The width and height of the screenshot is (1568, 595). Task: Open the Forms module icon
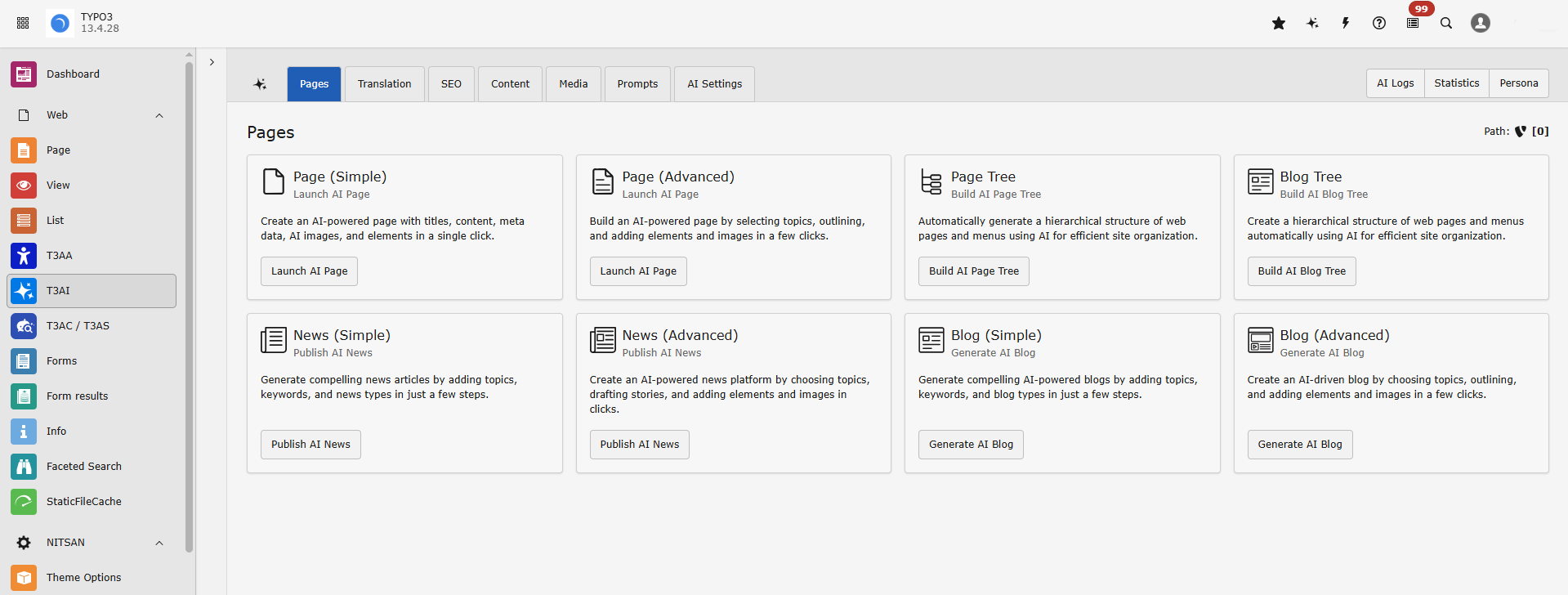(x=24, y=361)
